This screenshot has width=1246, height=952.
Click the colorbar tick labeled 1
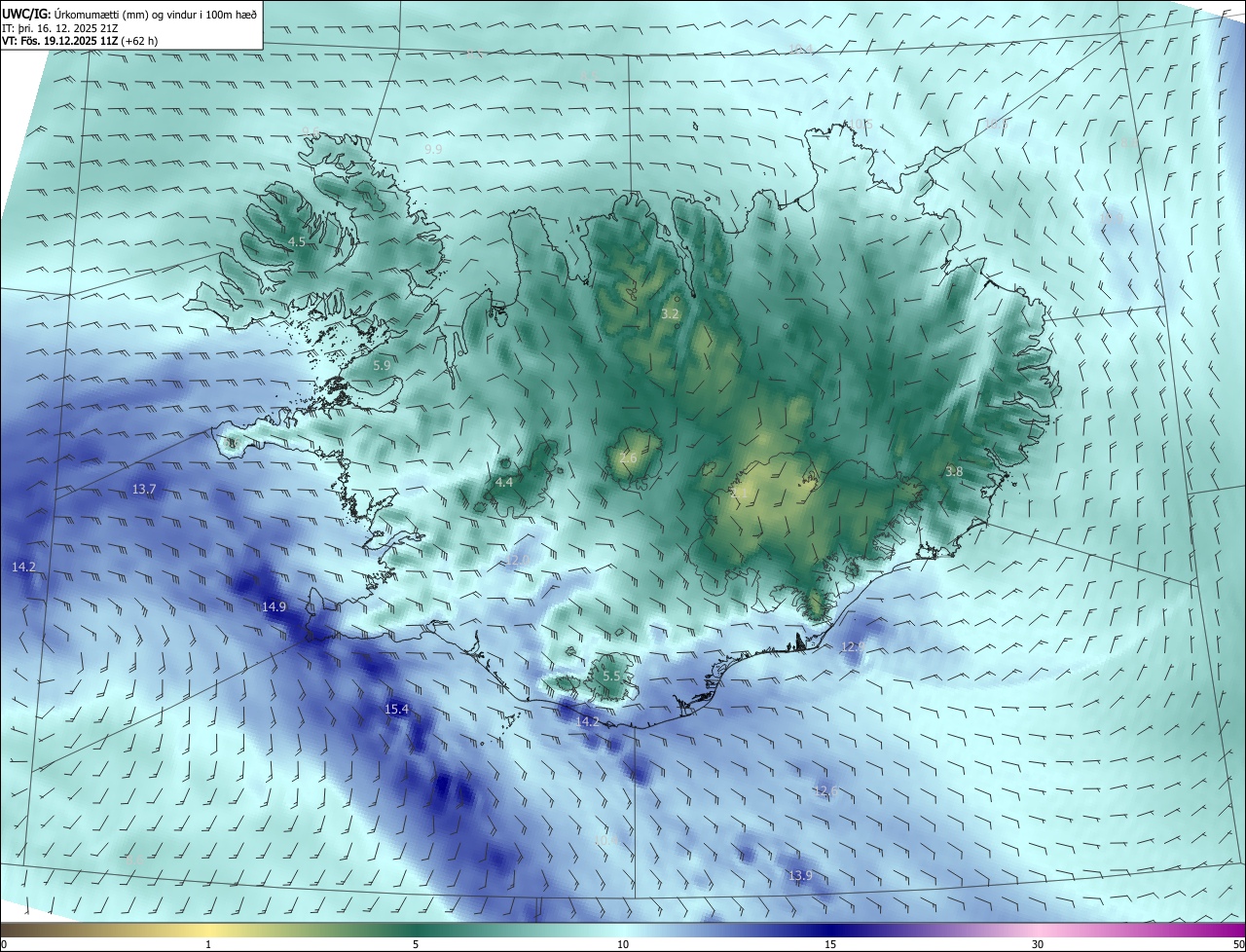(x=208, y=944)
